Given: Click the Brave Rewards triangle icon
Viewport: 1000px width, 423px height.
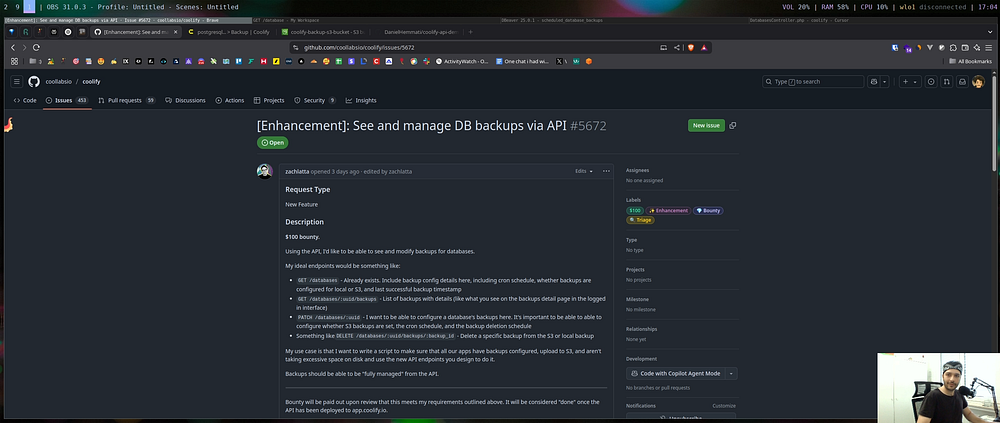Looking at the screenshot, I should (704, 47).
